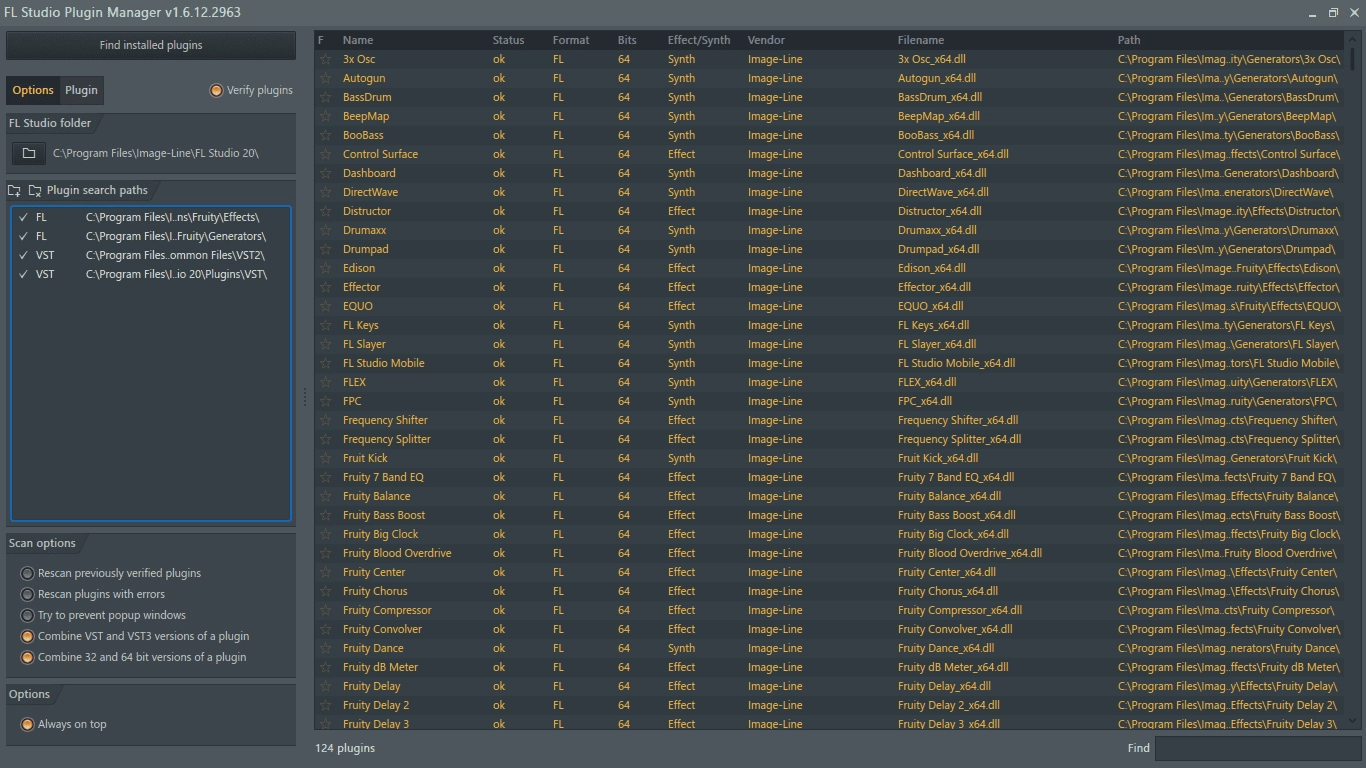This screenshot has height=768, width=1366.
Task: Click the add search path icon
Action: pyautogui.click(x=15, y=190)
